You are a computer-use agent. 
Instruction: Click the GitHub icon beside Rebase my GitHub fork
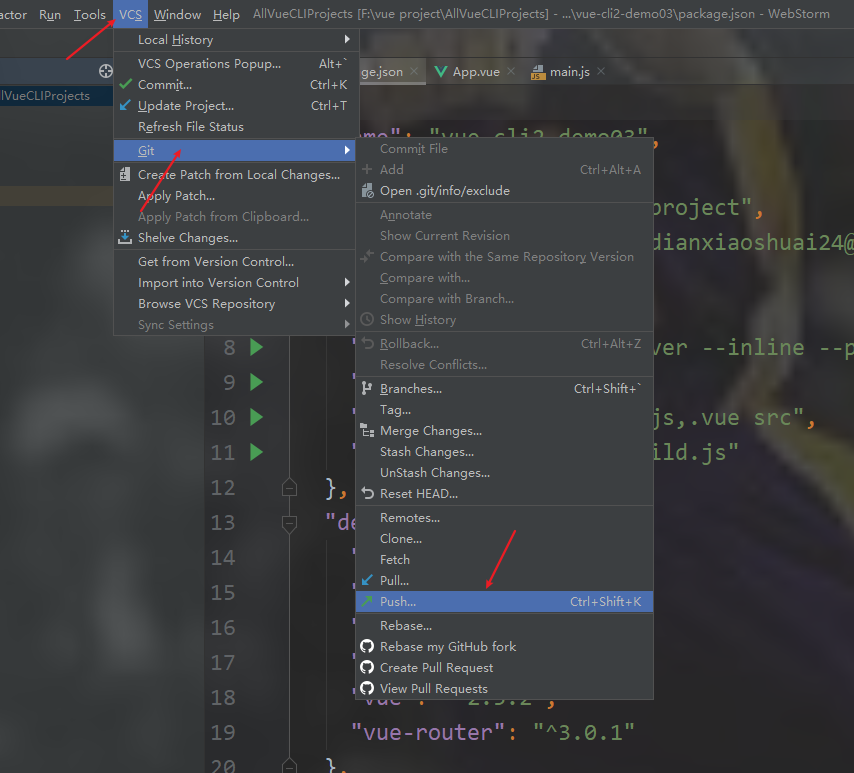click(x=367, y=647)
